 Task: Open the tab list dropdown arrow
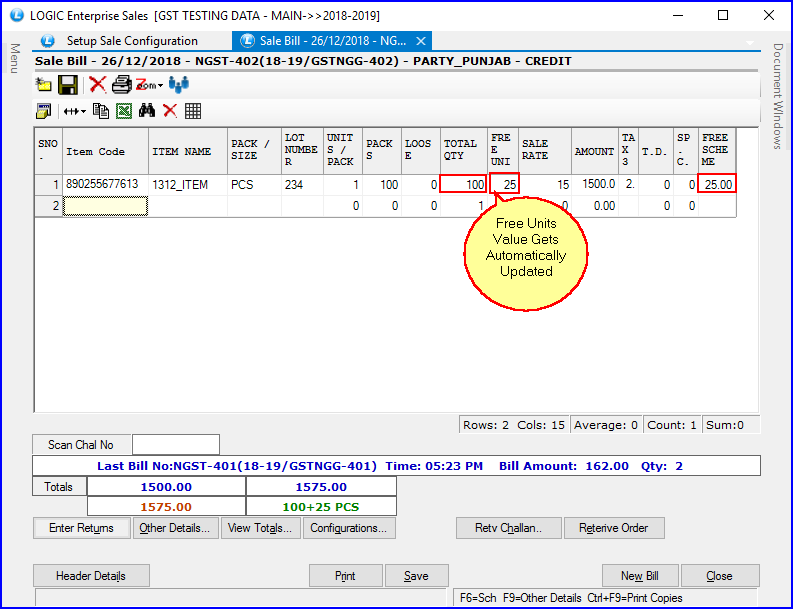click(750, 42)
